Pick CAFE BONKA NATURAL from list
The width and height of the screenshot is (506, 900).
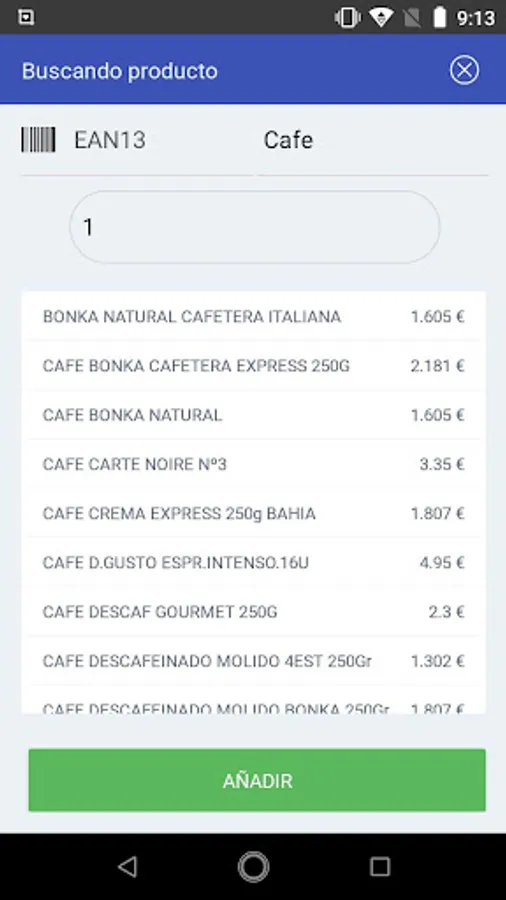click(x=254, y=415)
